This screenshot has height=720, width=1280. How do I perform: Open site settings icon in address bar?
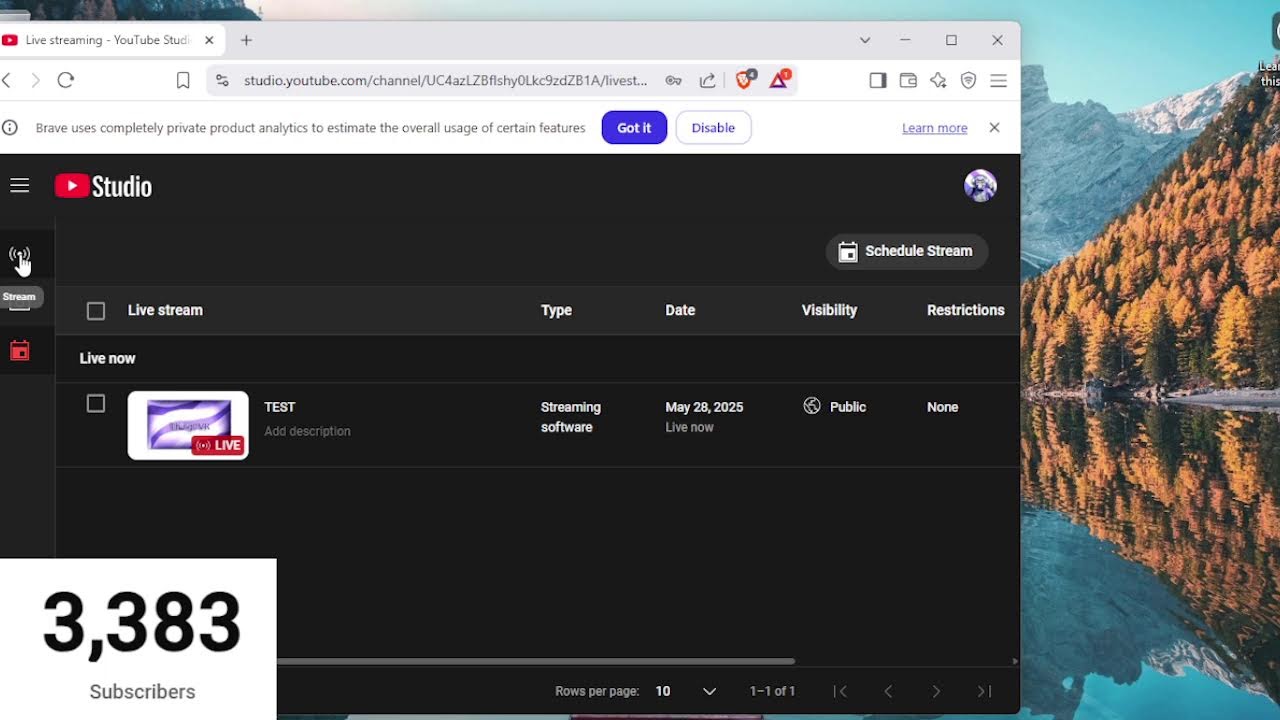click(222, 80)
